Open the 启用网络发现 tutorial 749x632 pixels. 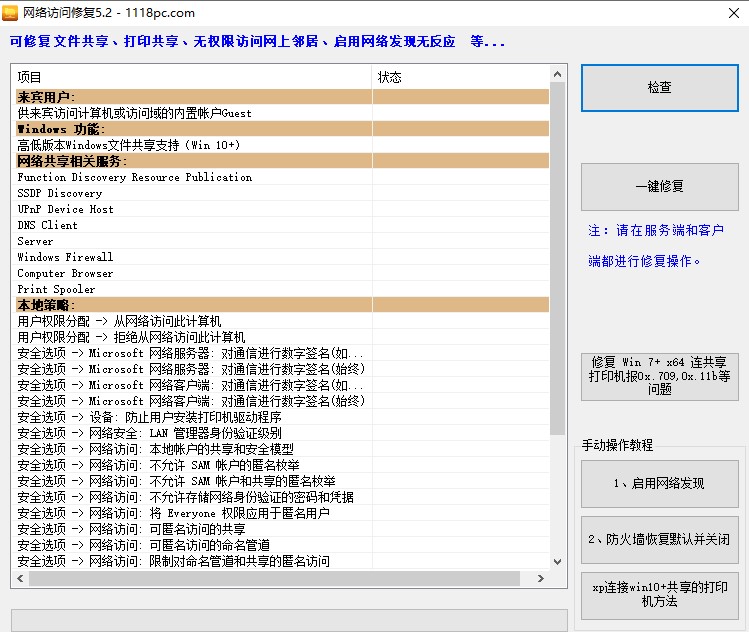pos(659,484)
